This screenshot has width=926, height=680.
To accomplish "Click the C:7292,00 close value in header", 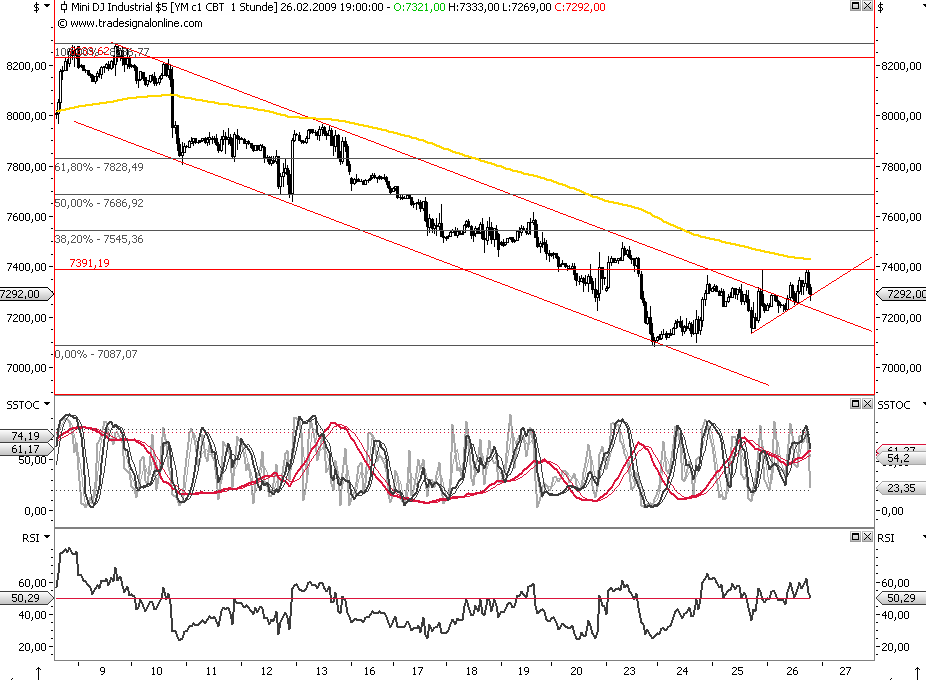I will click(x=579, y=7).
